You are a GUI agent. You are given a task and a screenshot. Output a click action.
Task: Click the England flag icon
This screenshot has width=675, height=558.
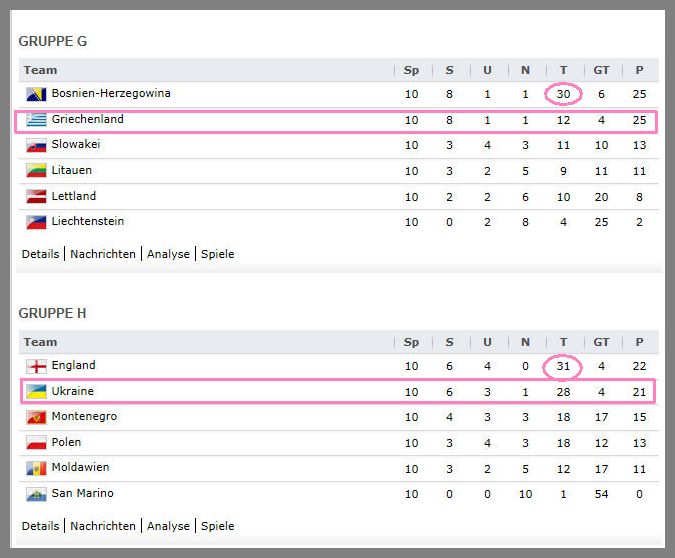[36, 366]
